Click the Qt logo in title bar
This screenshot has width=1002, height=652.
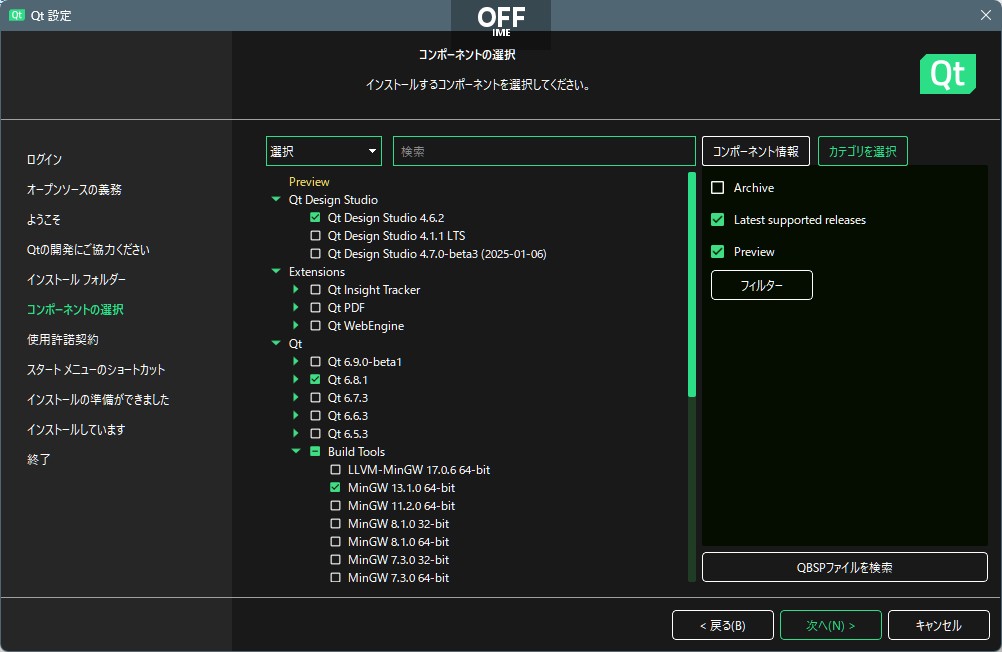click(x=17, y=15)
